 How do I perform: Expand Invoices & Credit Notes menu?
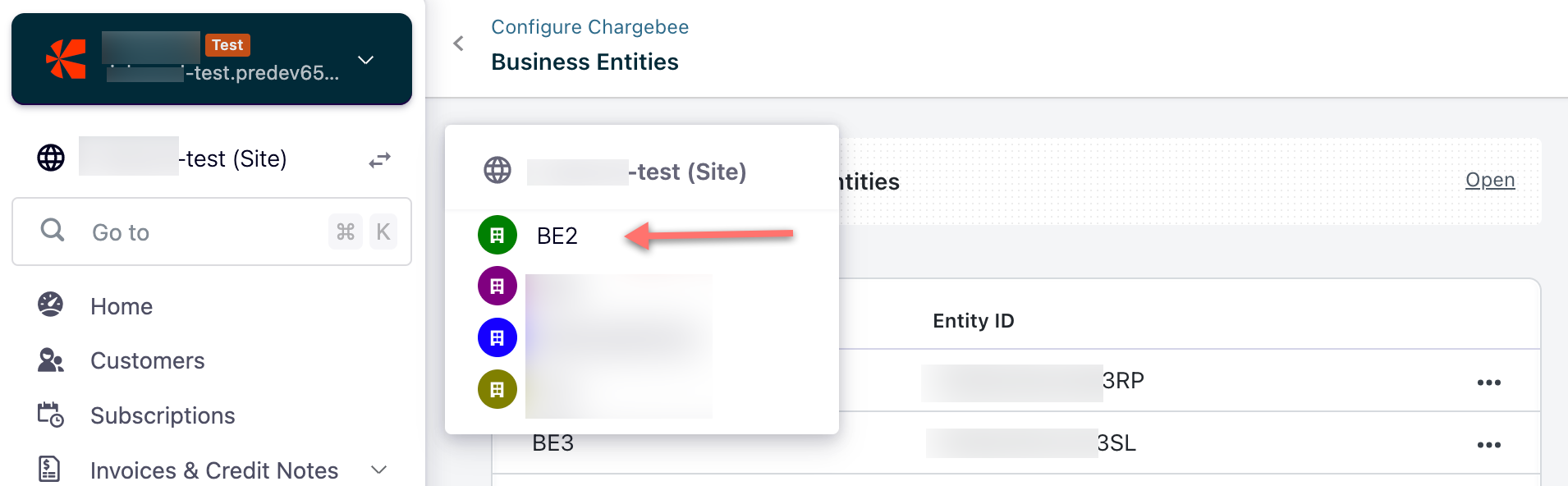[x=378, y=470]
